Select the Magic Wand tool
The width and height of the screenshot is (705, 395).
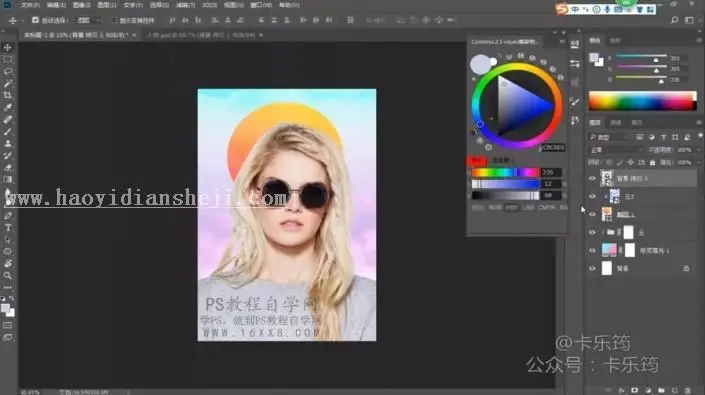[8, 84]
